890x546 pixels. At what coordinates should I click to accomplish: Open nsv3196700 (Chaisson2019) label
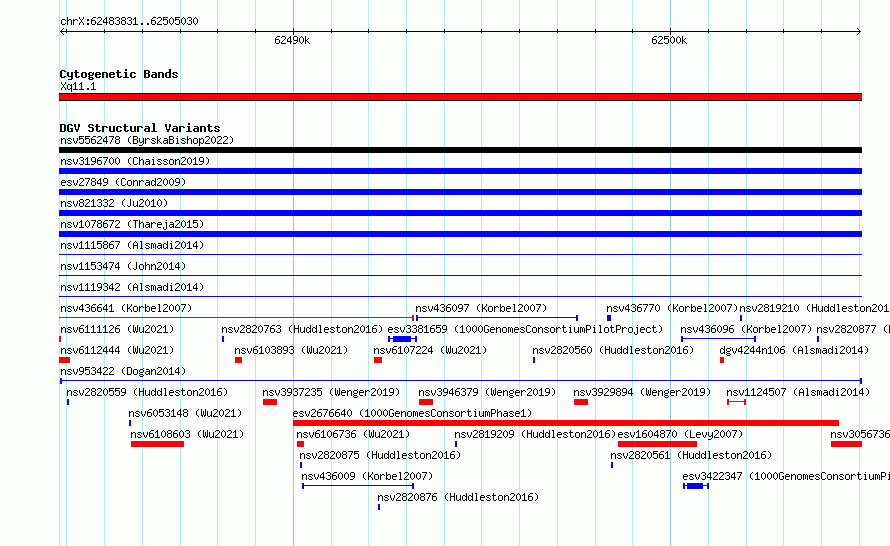[x=135, y=161]
